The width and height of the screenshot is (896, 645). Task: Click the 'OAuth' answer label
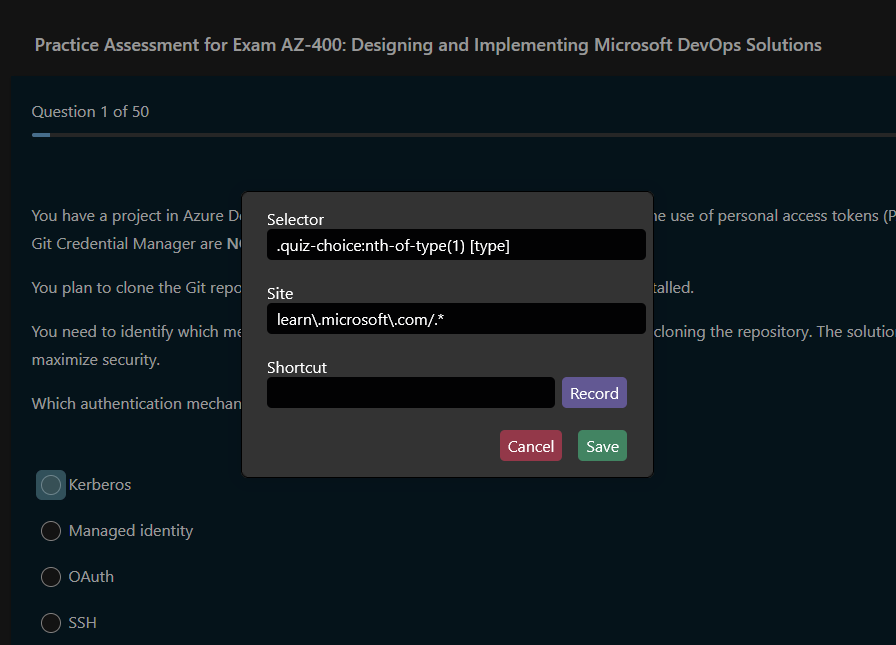pyautogui.click(x=91, y=577)
